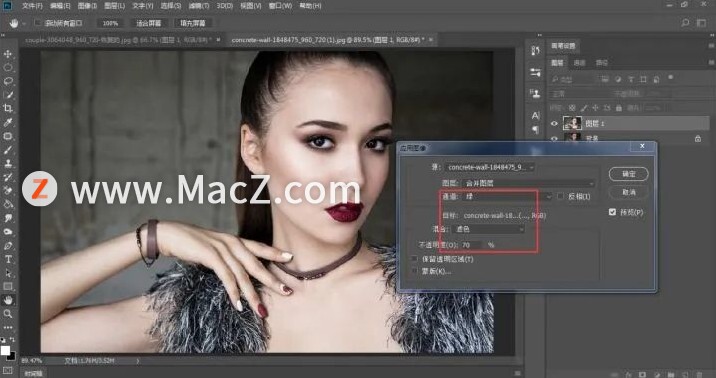
Task: Click filter for type layers icon
Action: (x=631, y=79)
